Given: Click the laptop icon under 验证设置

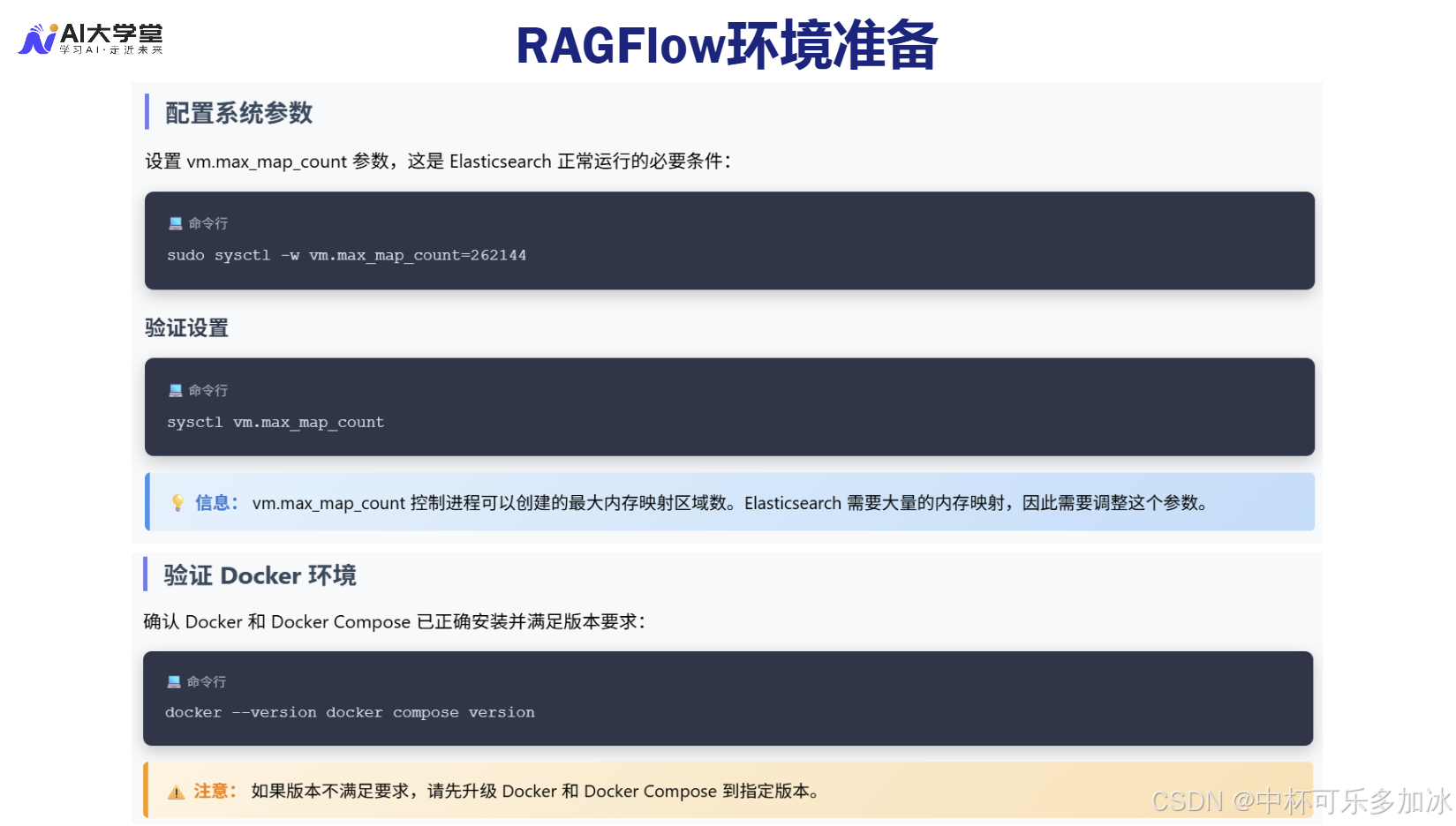Looking at the screenshot, I should tap(174, 389).
